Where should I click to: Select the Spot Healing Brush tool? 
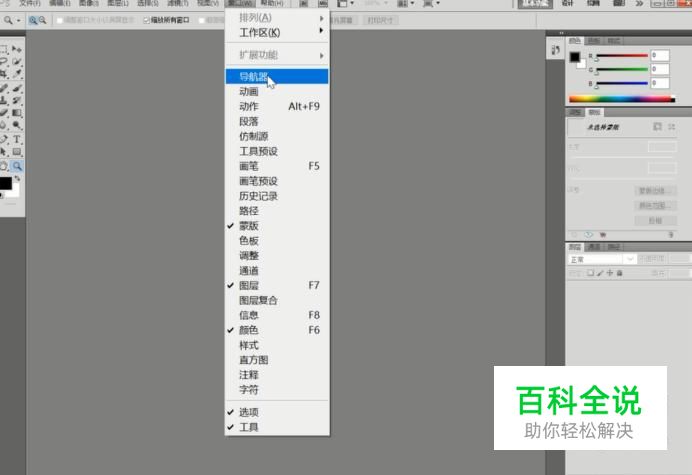4,88
